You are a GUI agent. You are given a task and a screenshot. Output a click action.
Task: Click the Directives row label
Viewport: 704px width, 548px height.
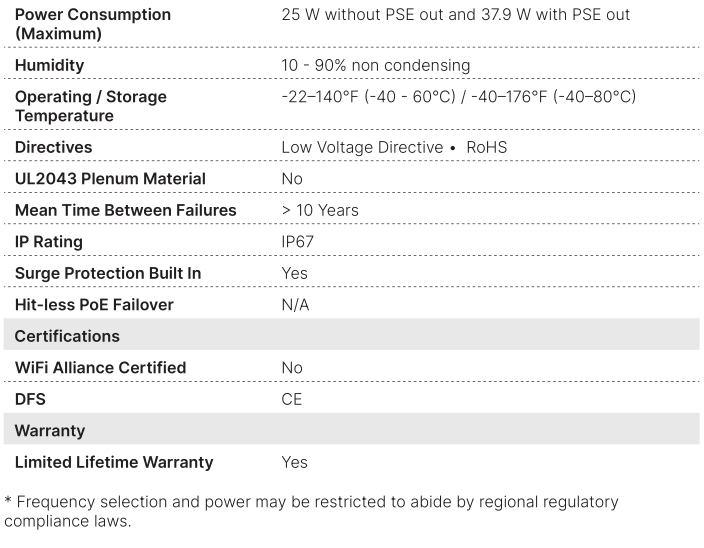[53, 147]
